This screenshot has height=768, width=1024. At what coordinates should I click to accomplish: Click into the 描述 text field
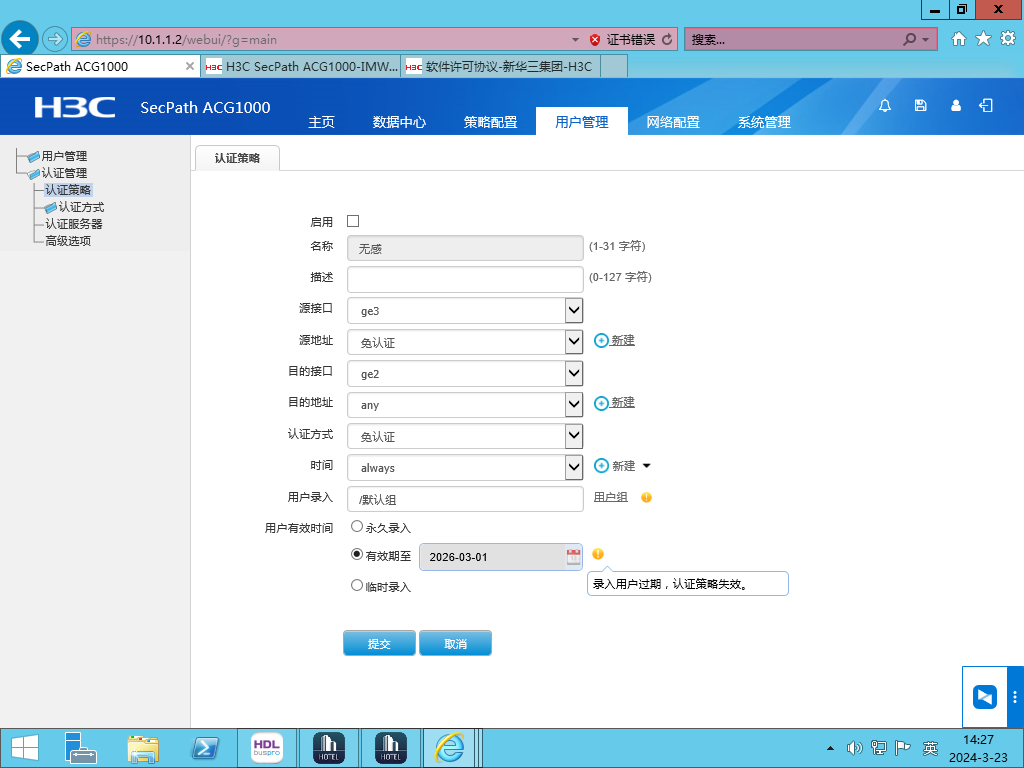[465, 279]
